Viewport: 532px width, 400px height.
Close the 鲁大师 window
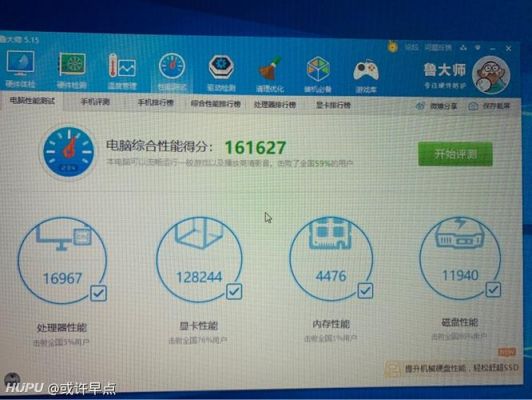click(508, 49)
